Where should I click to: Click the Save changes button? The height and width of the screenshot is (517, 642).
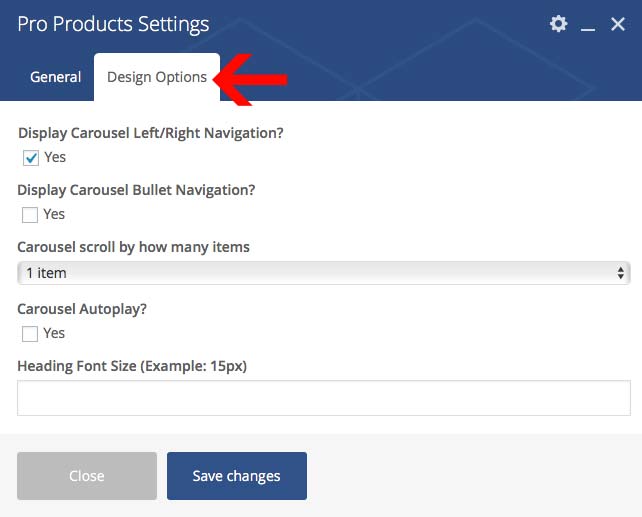point(237,476)
